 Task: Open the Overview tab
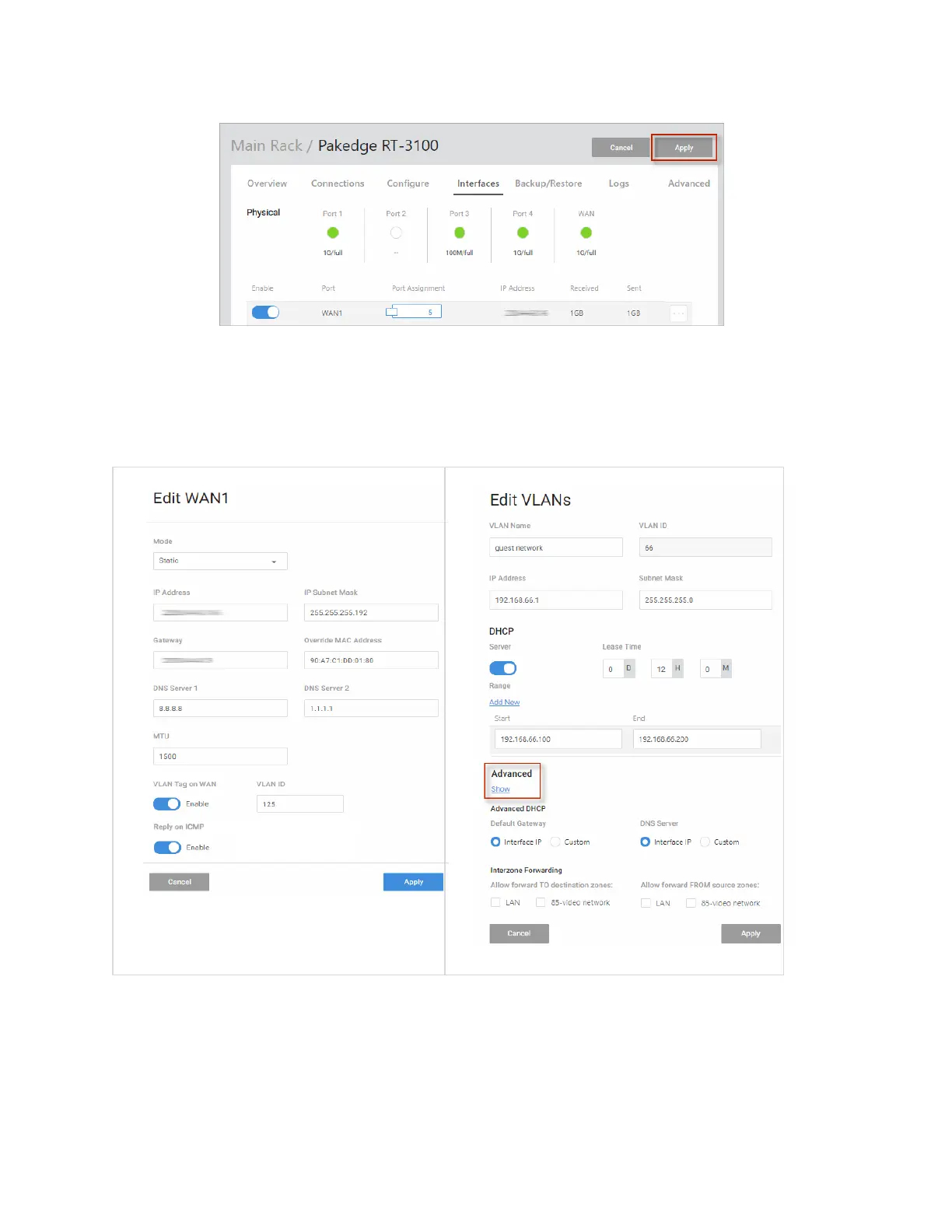pyautogui.click(x=267, y=184)
